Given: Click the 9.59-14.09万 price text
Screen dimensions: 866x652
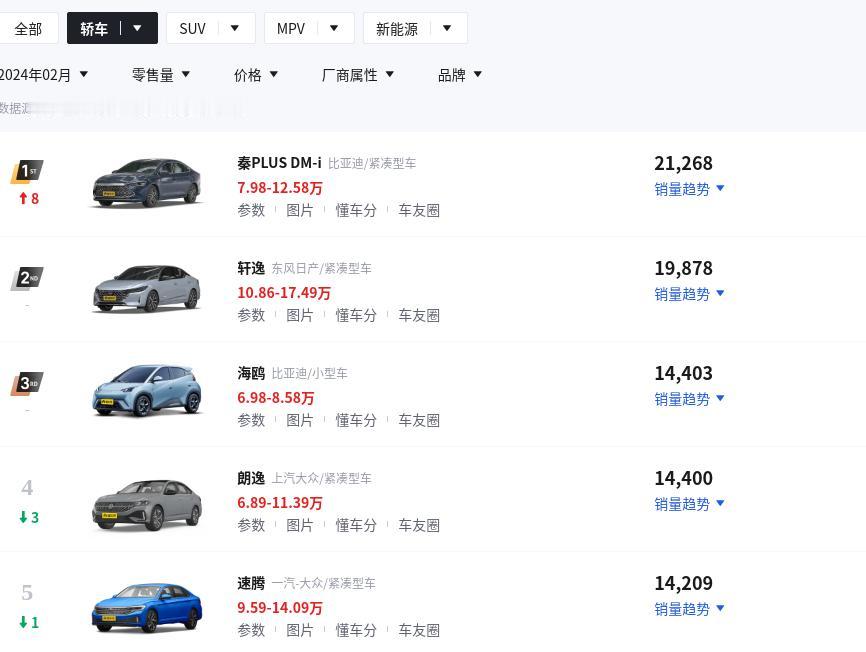Looking at the screenshot, I should tap(280, 607).
